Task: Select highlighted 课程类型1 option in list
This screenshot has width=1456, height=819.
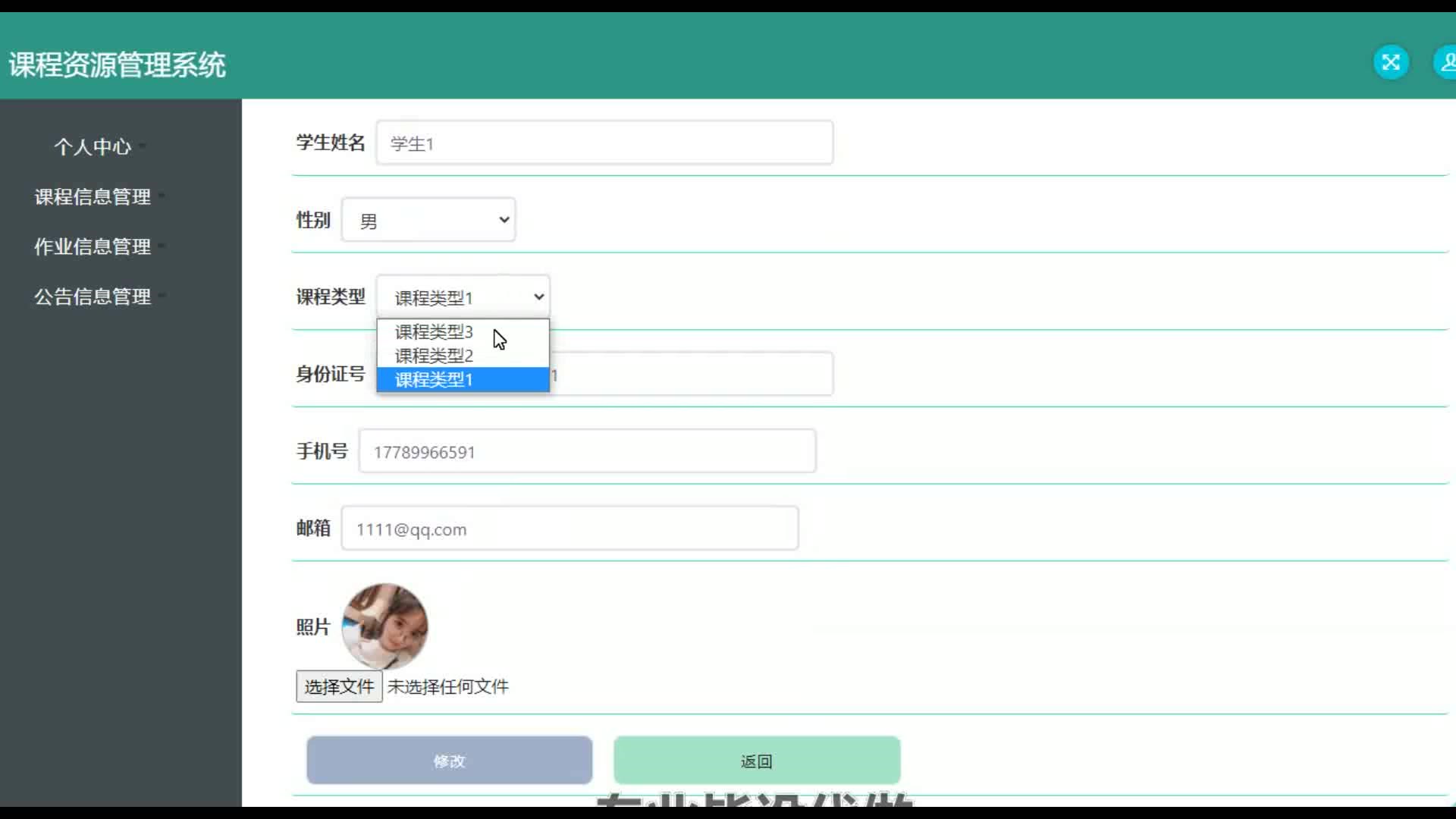Action: 463,379
